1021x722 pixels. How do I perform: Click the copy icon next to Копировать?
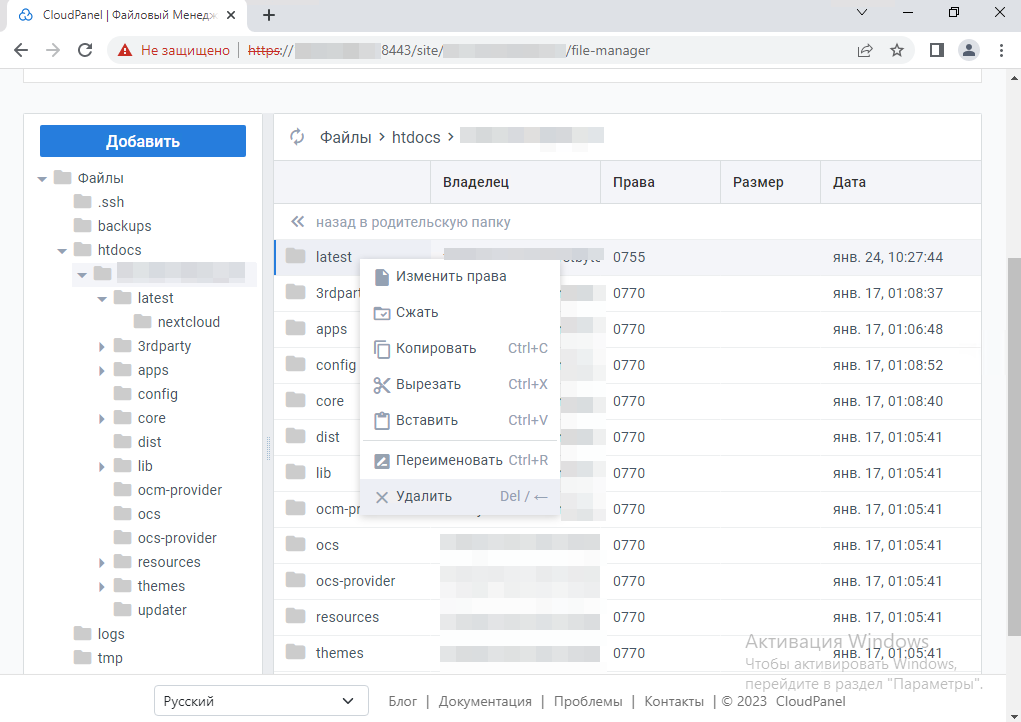click(x=381, y=349)
